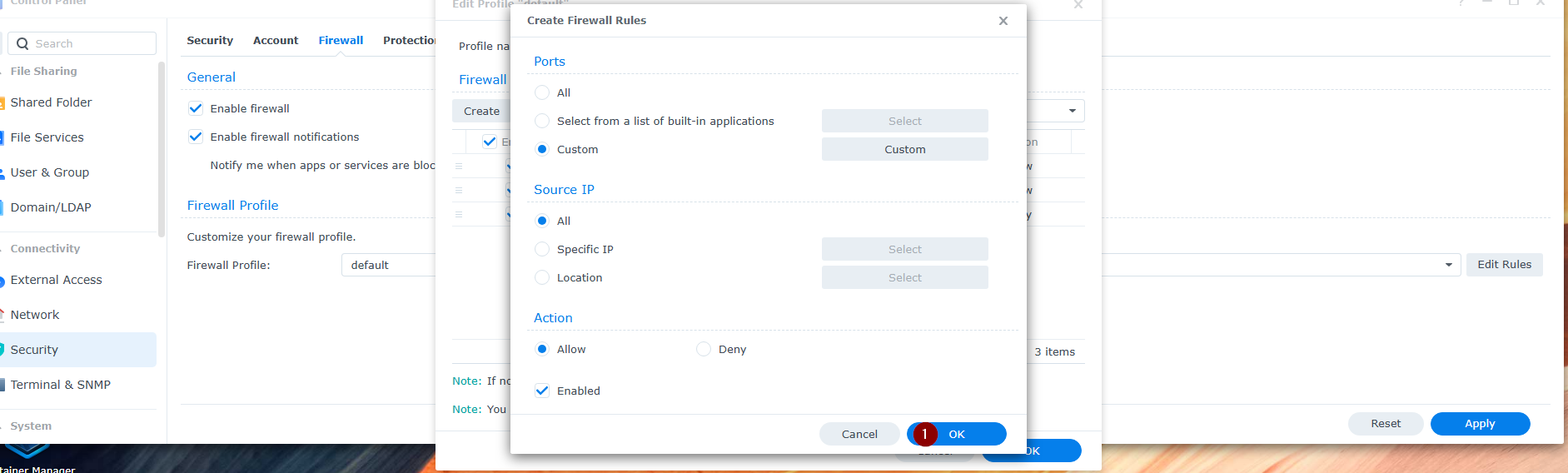Click Cancel in the firewall rules dialog
1568x473 pixels.
tap(859, 434)
